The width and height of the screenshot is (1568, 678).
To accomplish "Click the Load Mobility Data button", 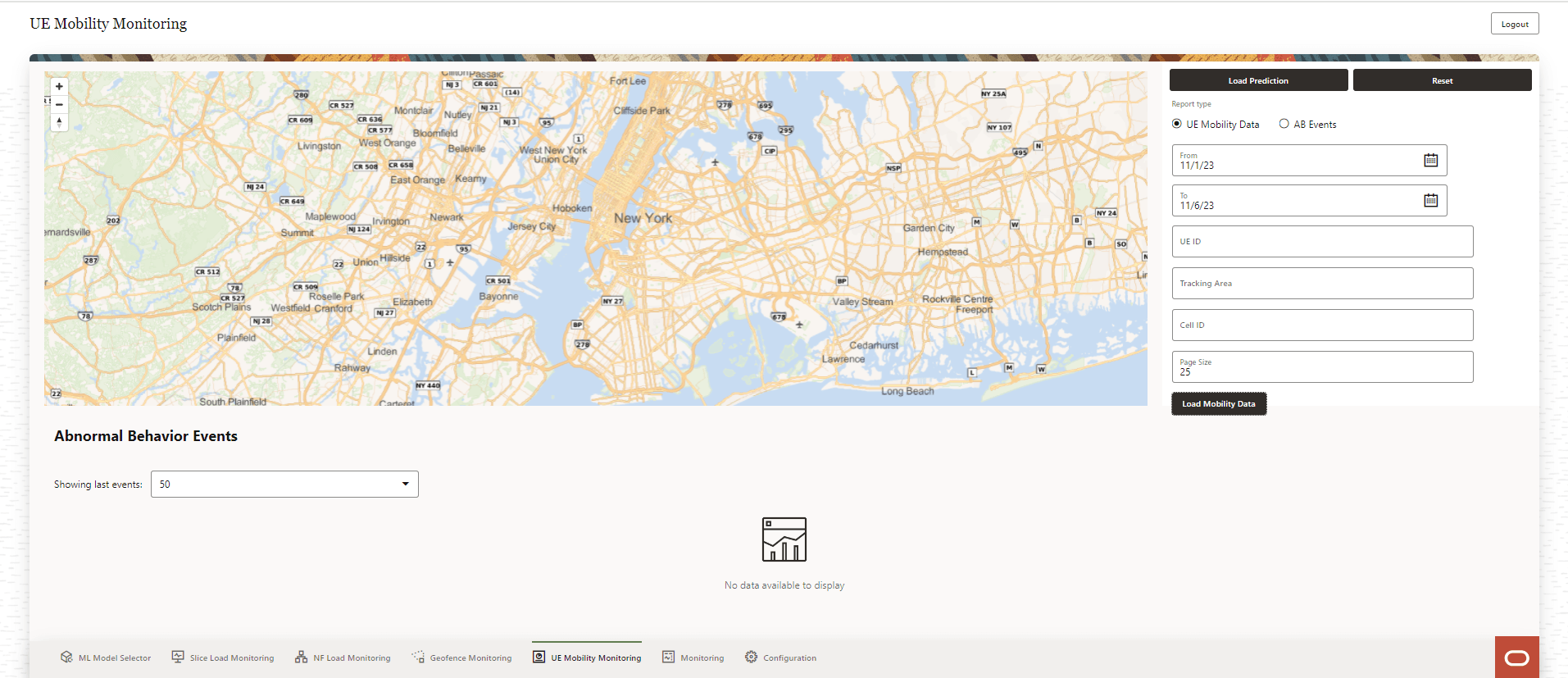I will [1219, 403].
